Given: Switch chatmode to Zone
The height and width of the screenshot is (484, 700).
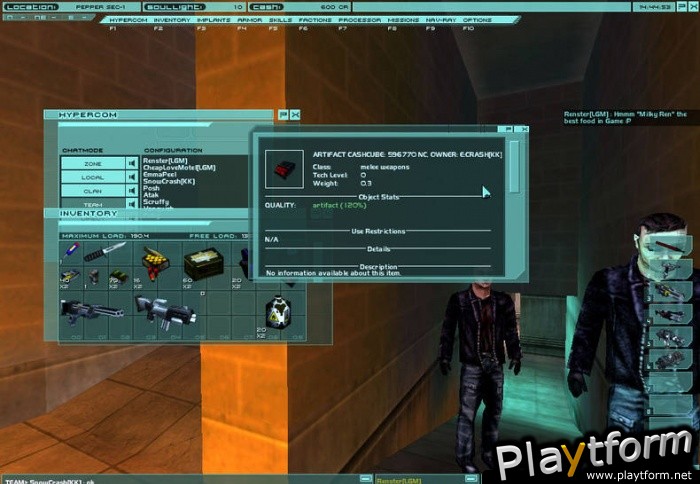Looking at the screenshot, I should point(93,164).
